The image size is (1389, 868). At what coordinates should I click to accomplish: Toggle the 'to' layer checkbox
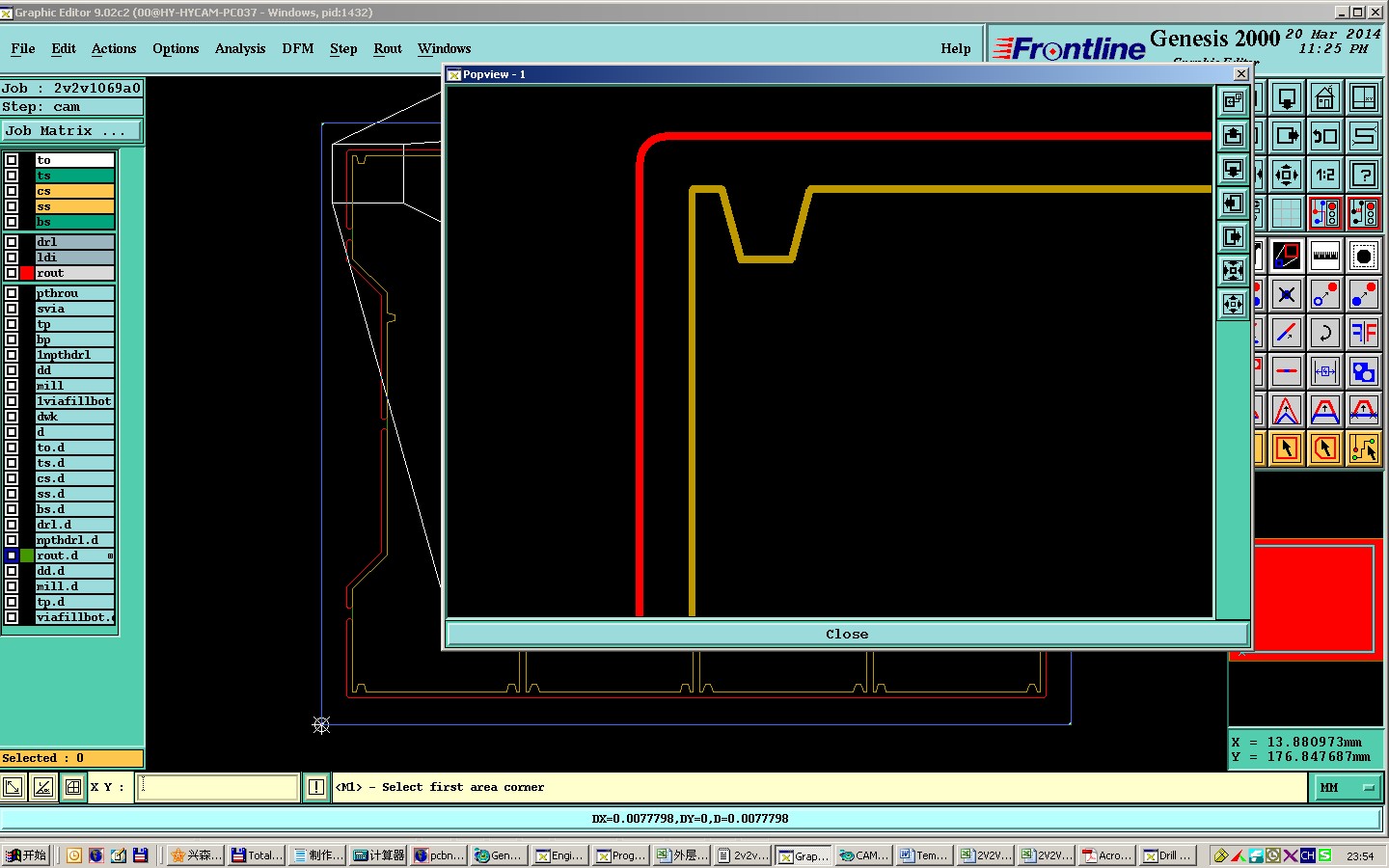click(12, 160)
